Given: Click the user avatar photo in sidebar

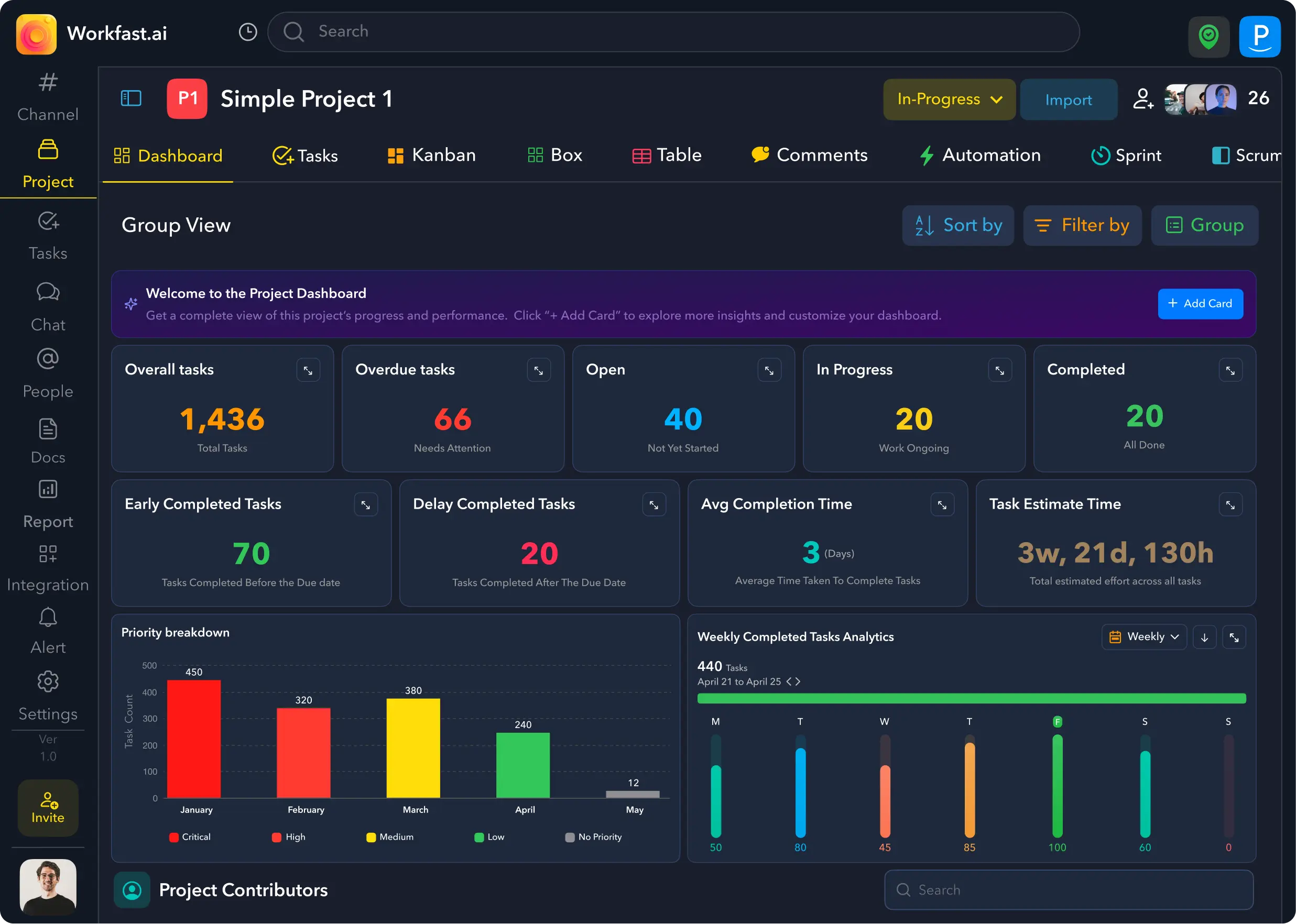Looking at the screenshot, I should (48, 887).
